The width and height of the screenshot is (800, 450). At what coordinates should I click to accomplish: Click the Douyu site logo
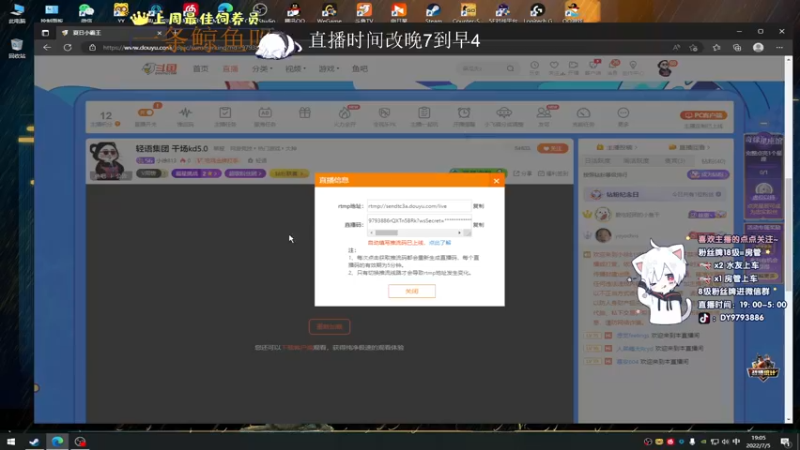pyautogui.click(x=159, y=69)
